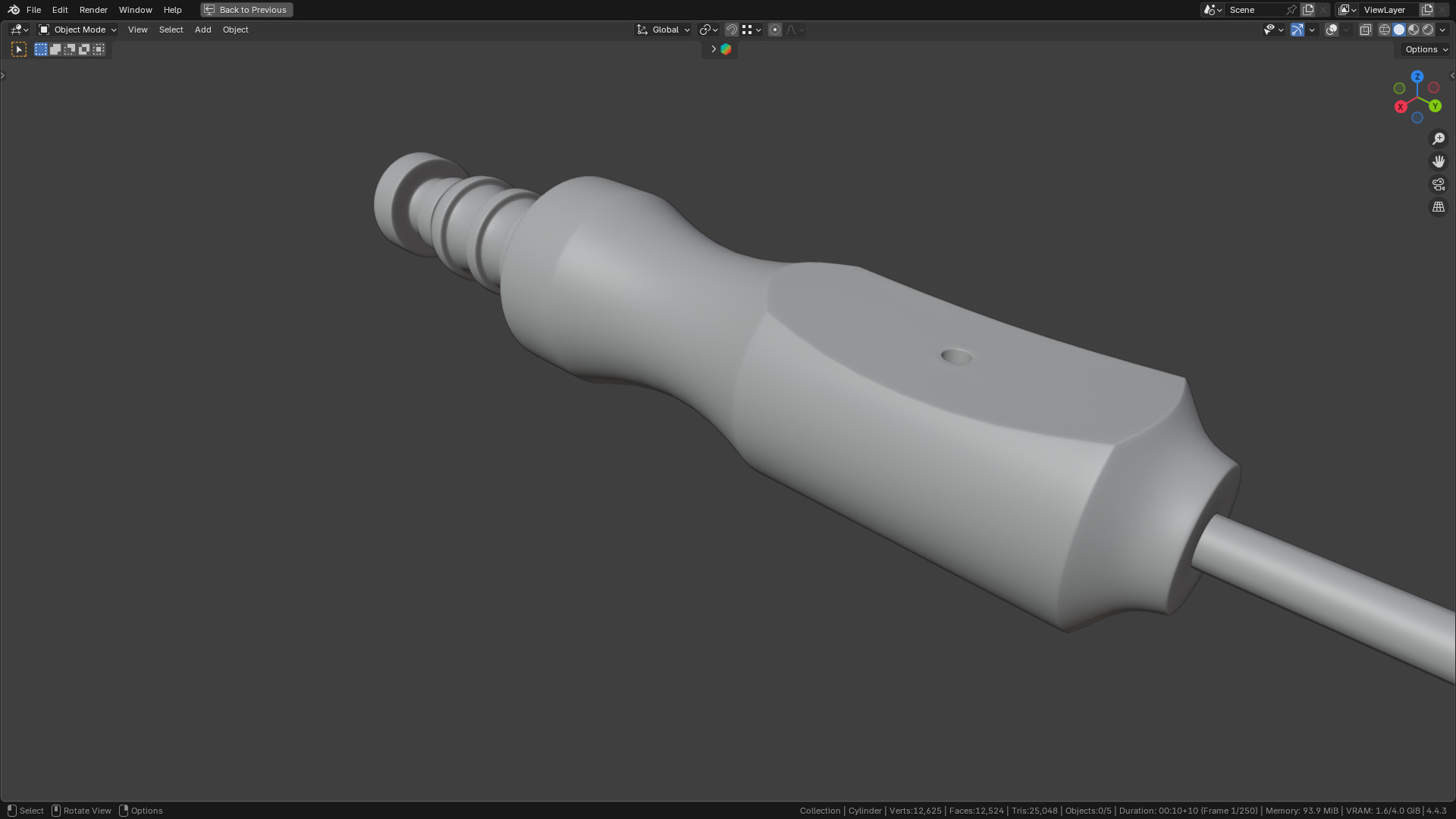Viewport: 1456px width, 819px height.
Task: Open the snapping options dropdown
Action: coord(752,30)
